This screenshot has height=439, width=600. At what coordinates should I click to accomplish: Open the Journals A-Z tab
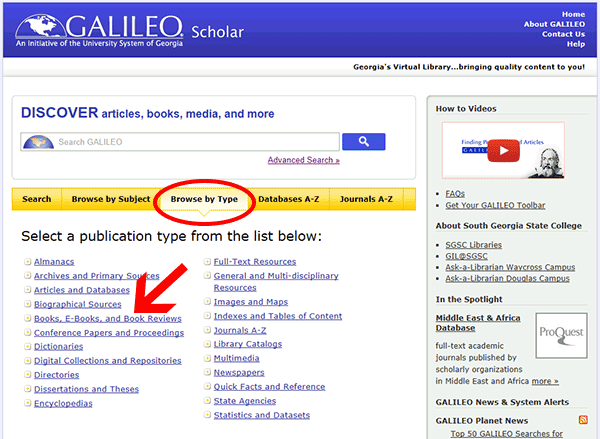point(370,199)
